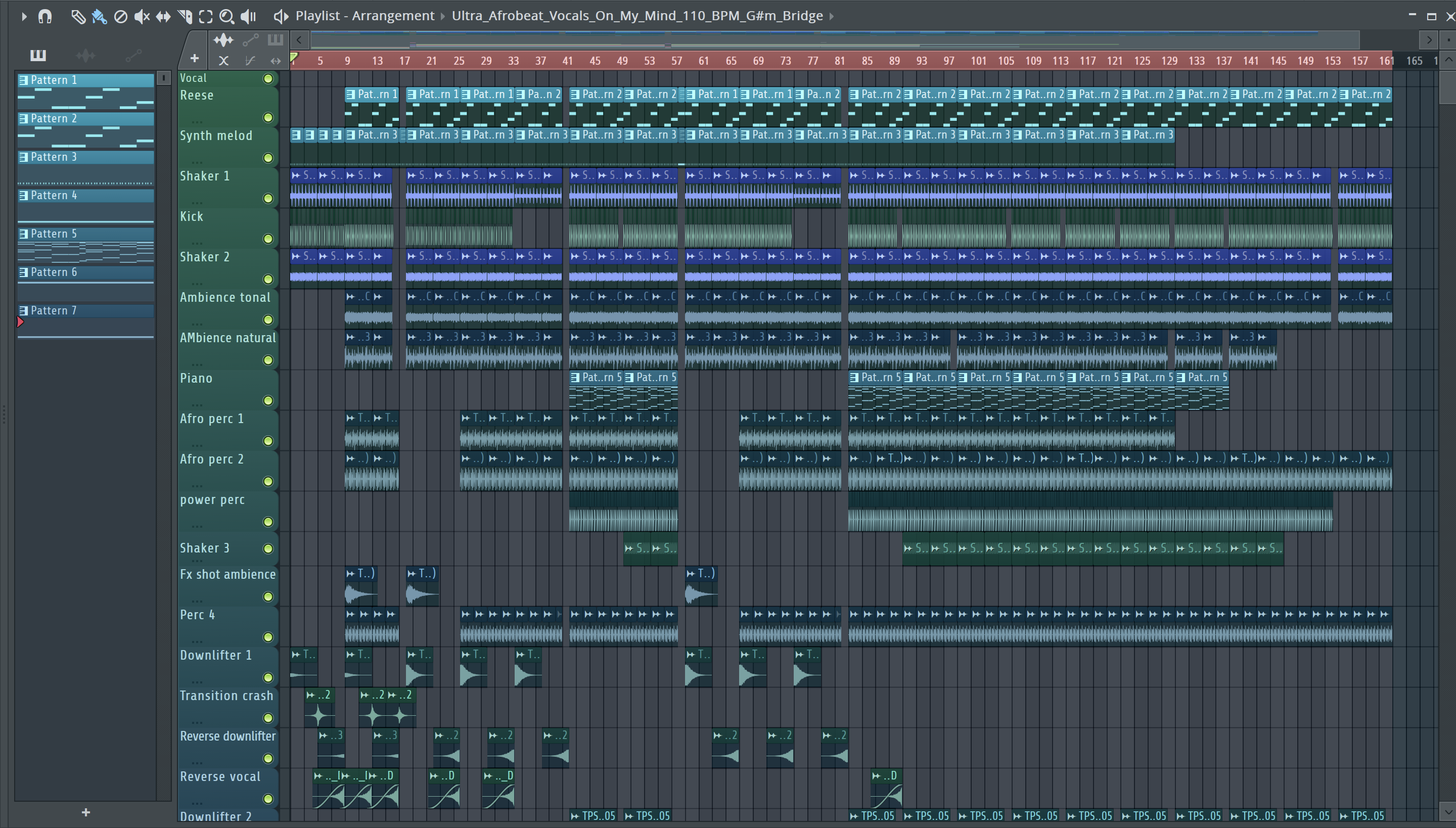Mute the Afro perc 1 track

268,441
